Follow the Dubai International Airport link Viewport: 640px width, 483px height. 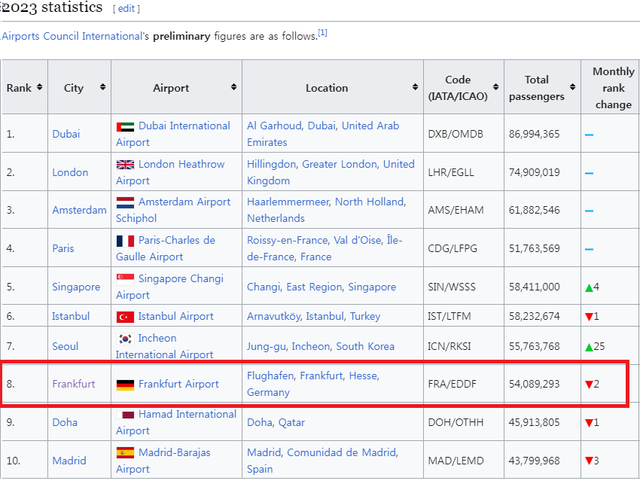tap(184, 126)
